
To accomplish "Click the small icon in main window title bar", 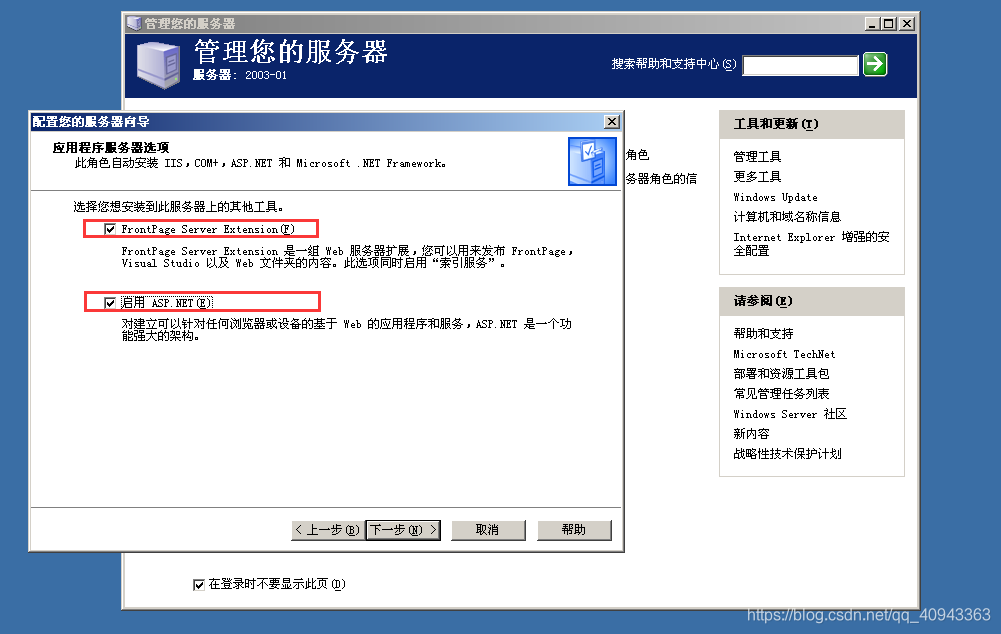I will pyautogui.click(x=133, y=24).
